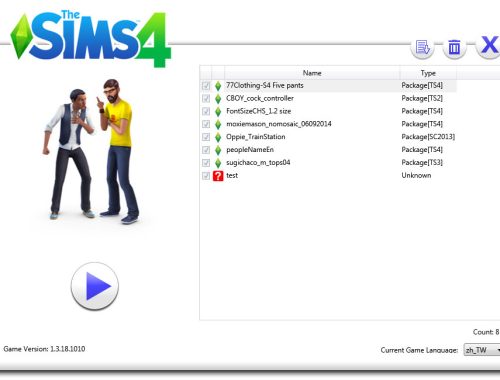Select the sugichaco_m_tops04 entry

click(258, 162)
